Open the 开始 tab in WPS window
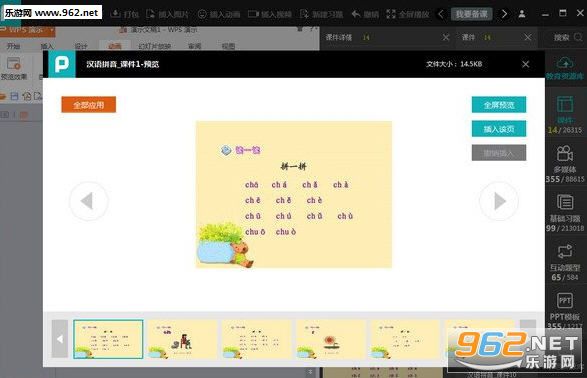587x378 pixels. click(13, 46)
